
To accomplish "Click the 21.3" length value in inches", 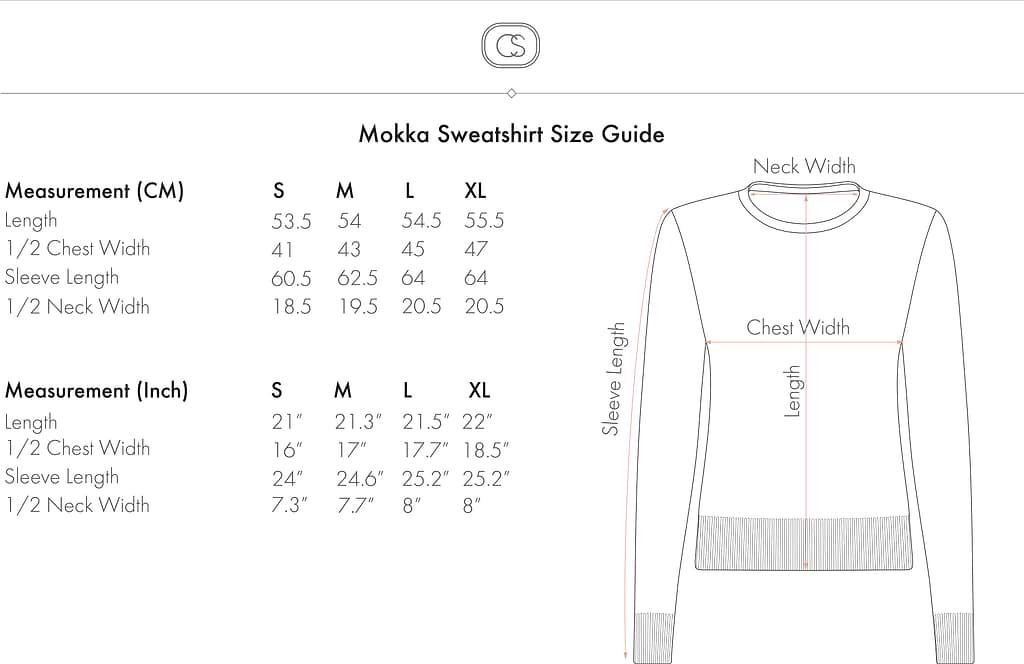I will click(x=359, y=421).
